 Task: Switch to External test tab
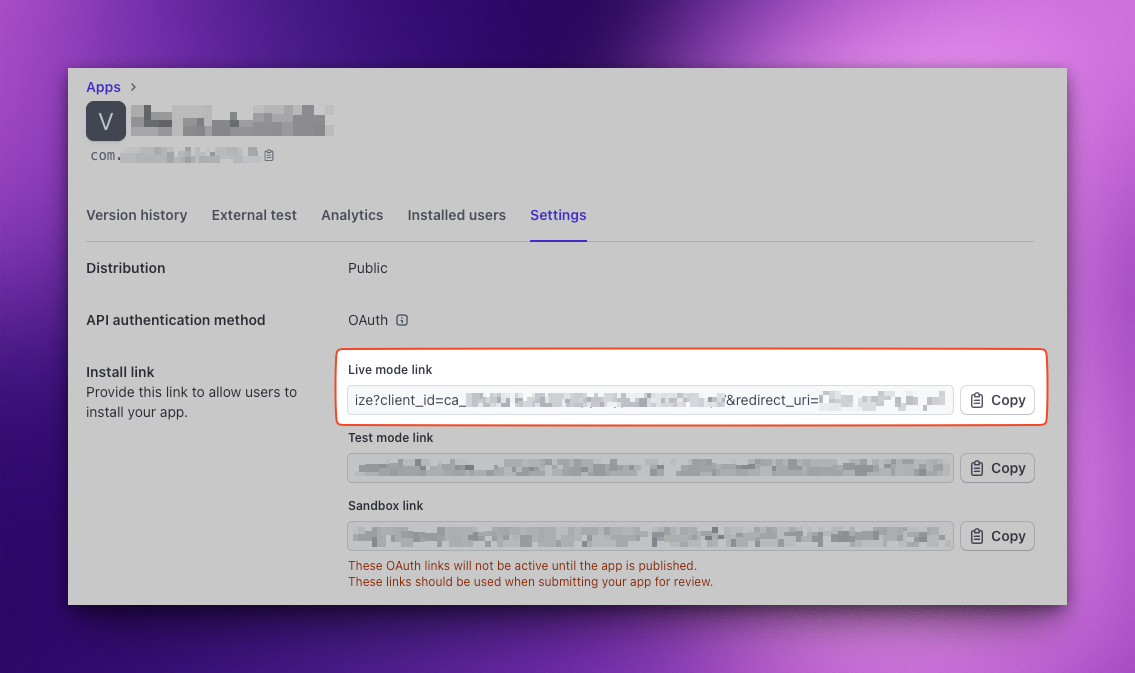point(254,215)
